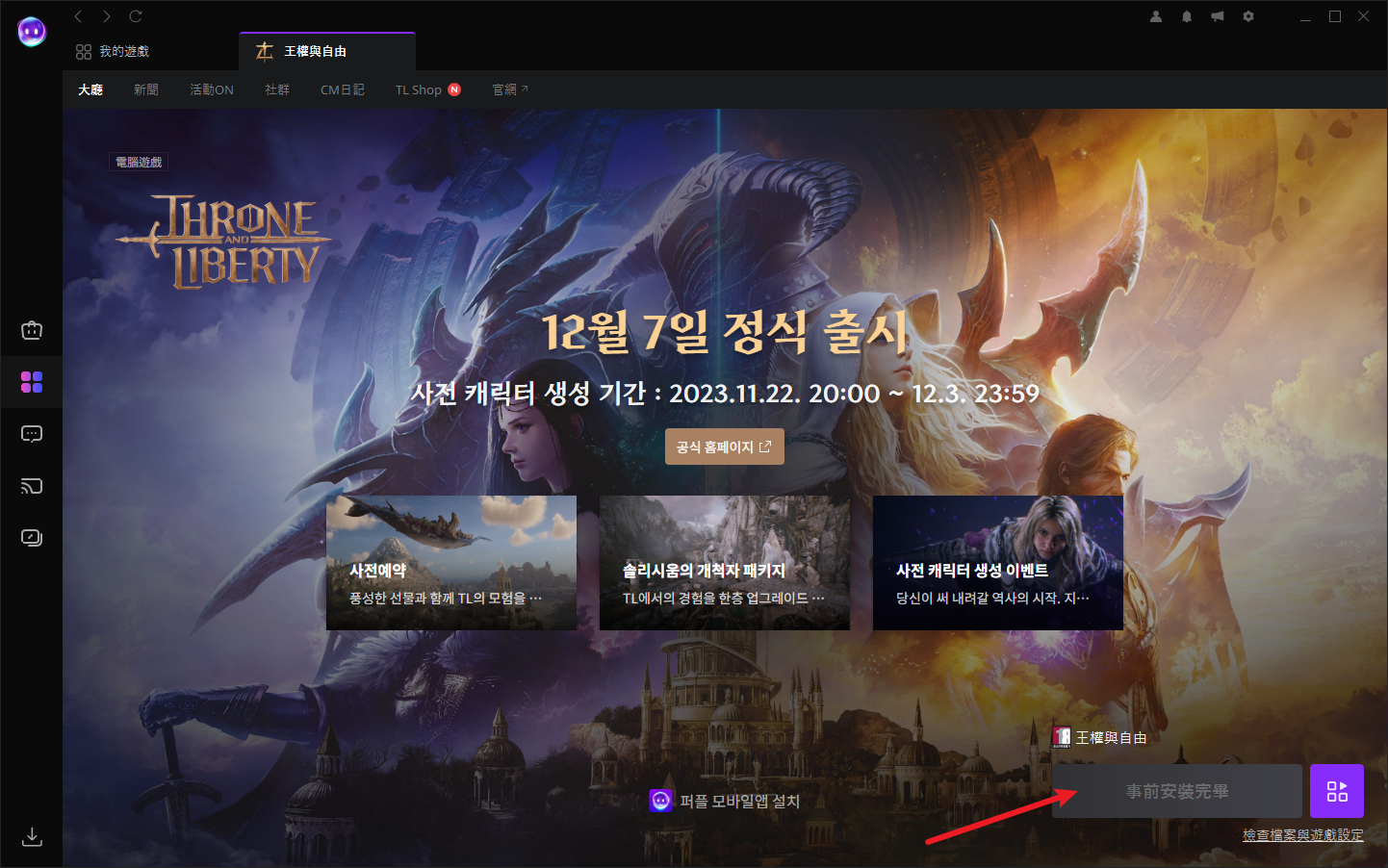
Task: Open the 사전예약 banner thumbnail
Action: tap(451, 563)
